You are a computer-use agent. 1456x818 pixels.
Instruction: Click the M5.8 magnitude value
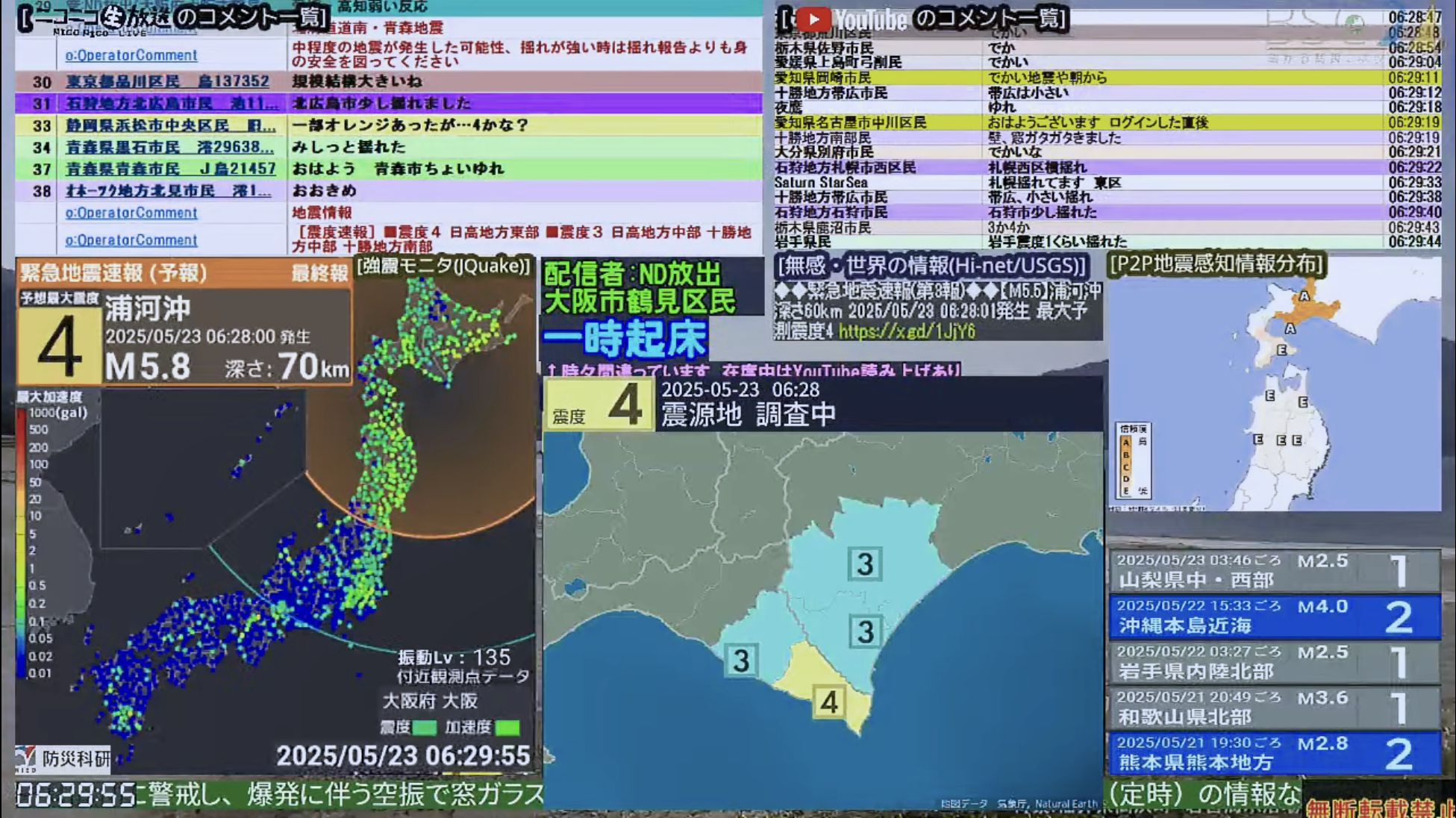(x=148, y=366)
